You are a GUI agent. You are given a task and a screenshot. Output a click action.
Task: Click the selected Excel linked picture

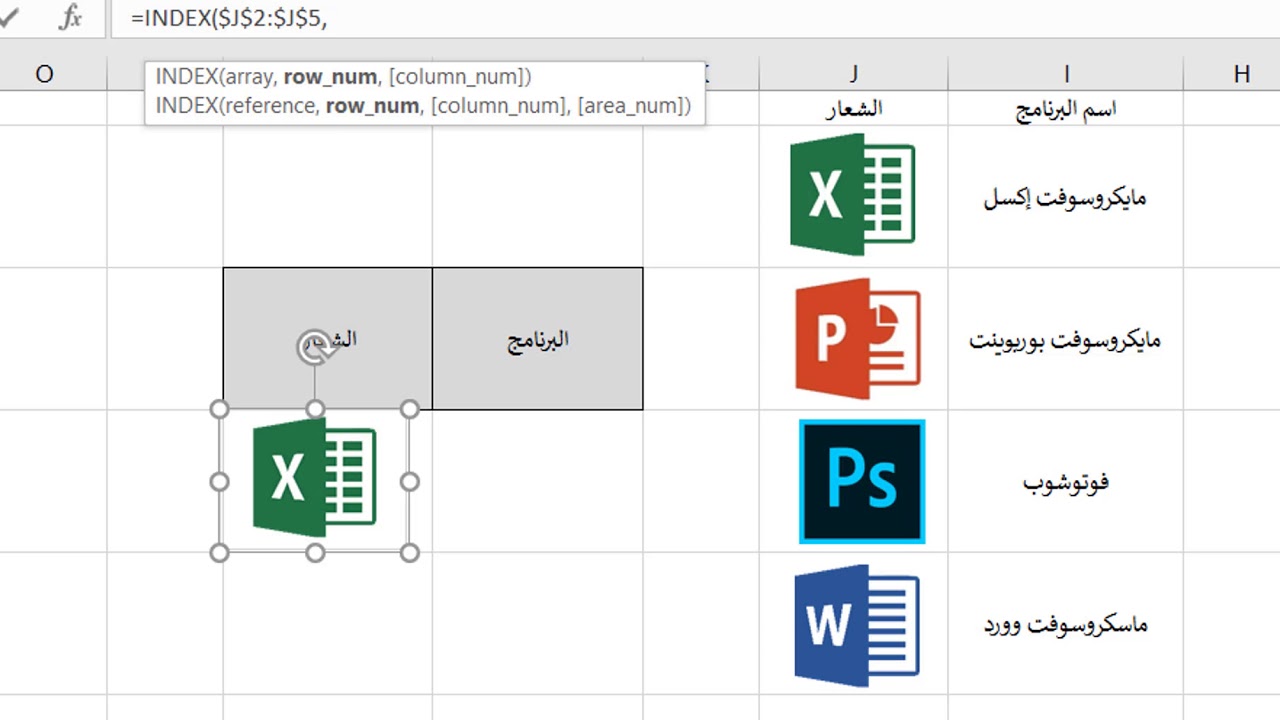point(314,480)
